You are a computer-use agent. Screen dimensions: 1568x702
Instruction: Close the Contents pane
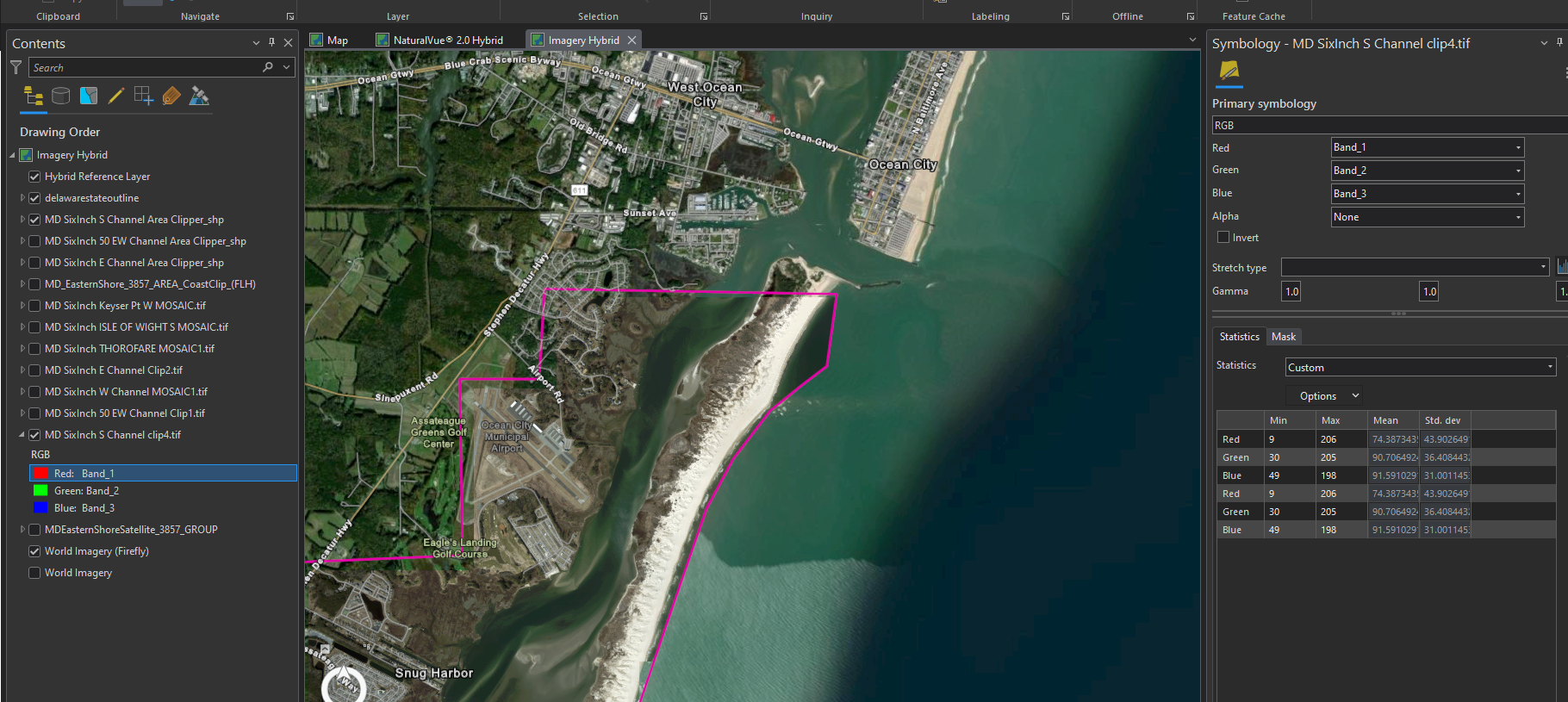tap(288, 42)
